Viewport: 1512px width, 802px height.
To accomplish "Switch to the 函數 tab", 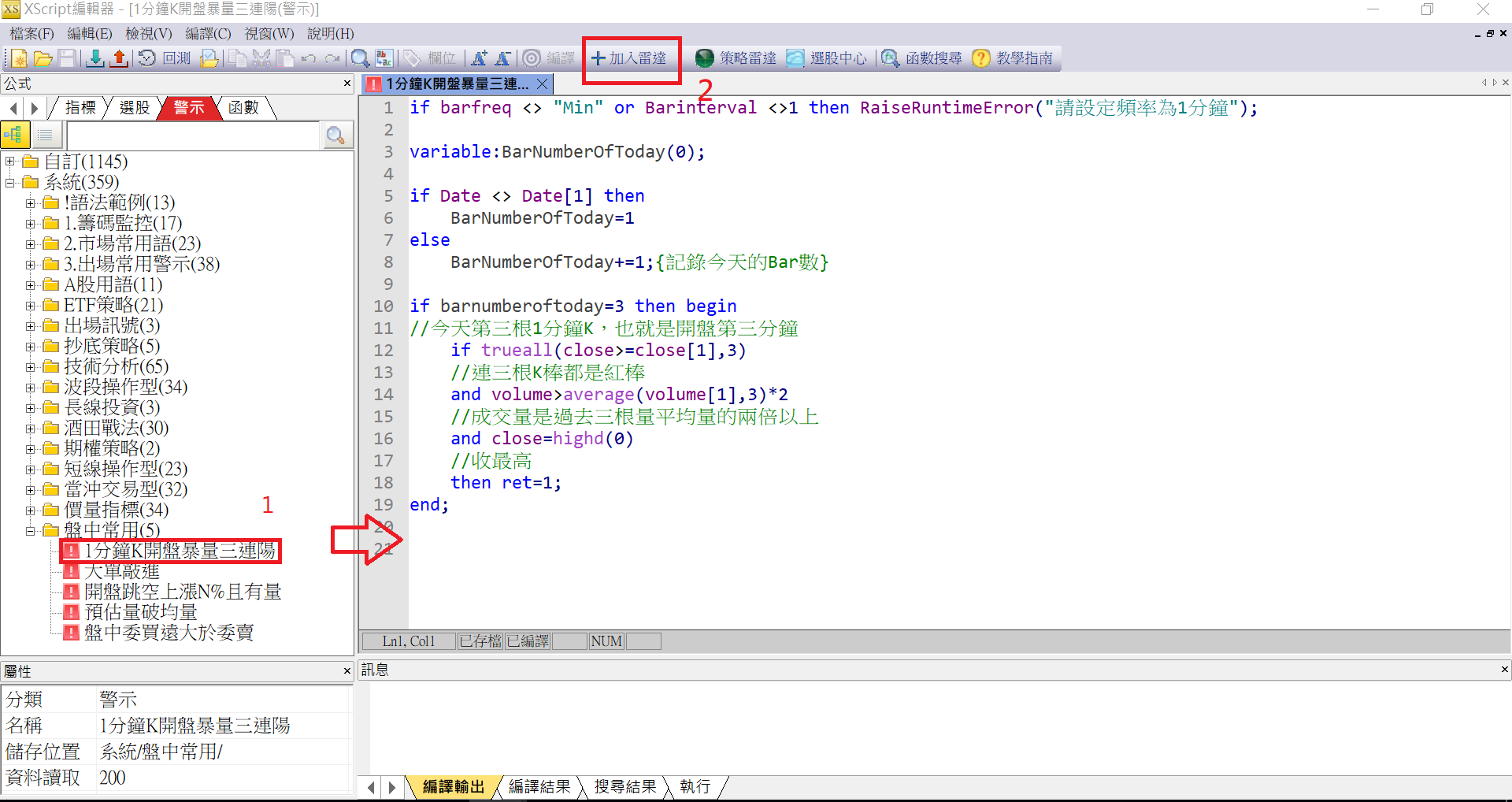I will tap(243, 108).
